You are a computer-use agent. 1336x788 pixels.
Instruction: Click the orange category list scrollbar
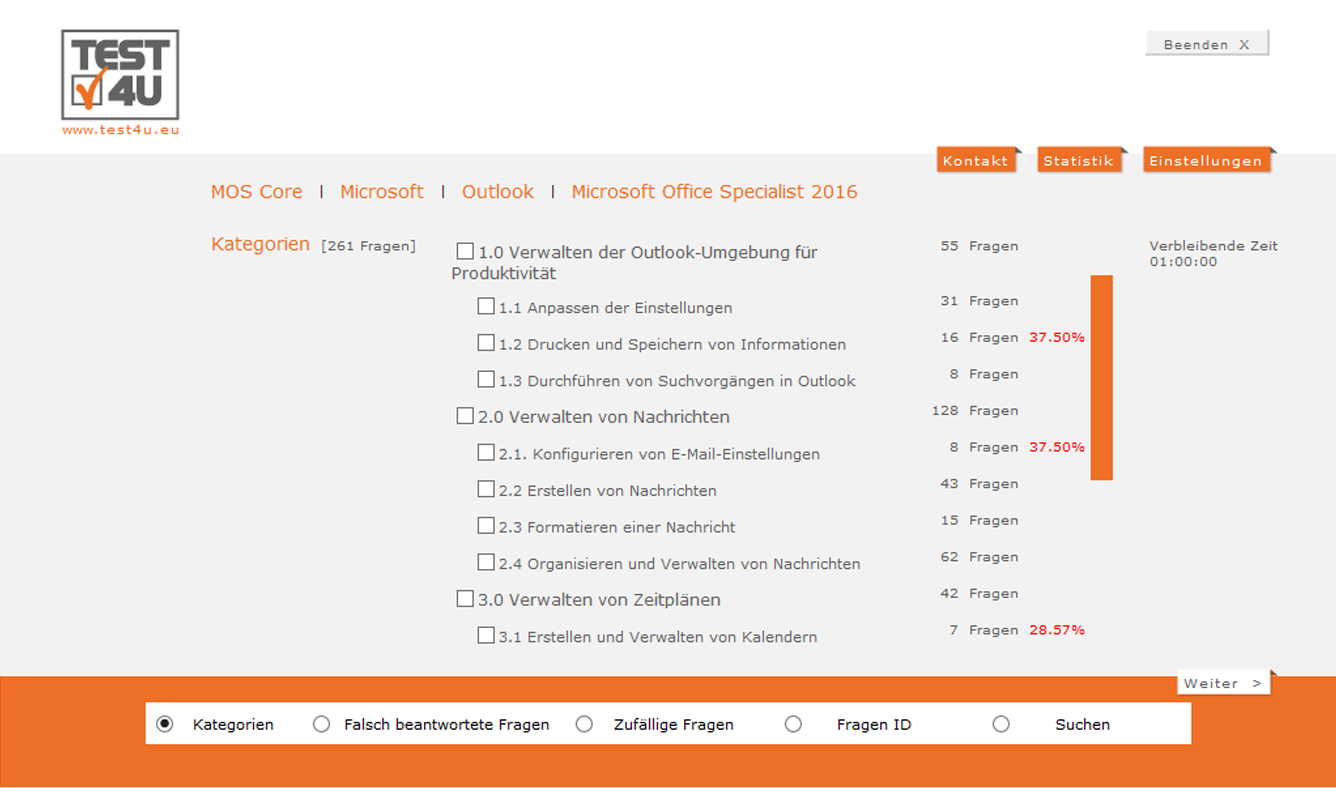tap(1101, 378)
